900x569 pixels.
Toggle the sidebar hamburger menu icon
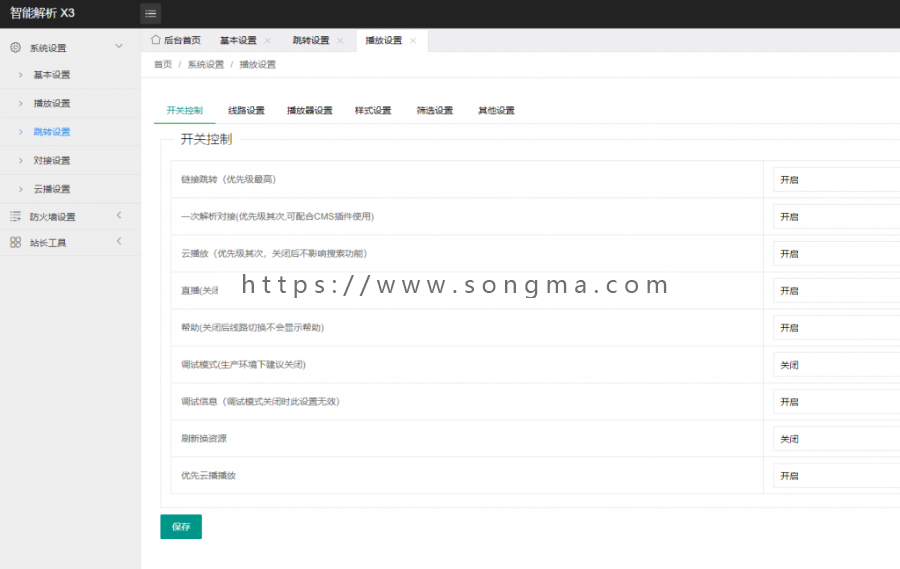pyautogui.click(x=150, y=13)
